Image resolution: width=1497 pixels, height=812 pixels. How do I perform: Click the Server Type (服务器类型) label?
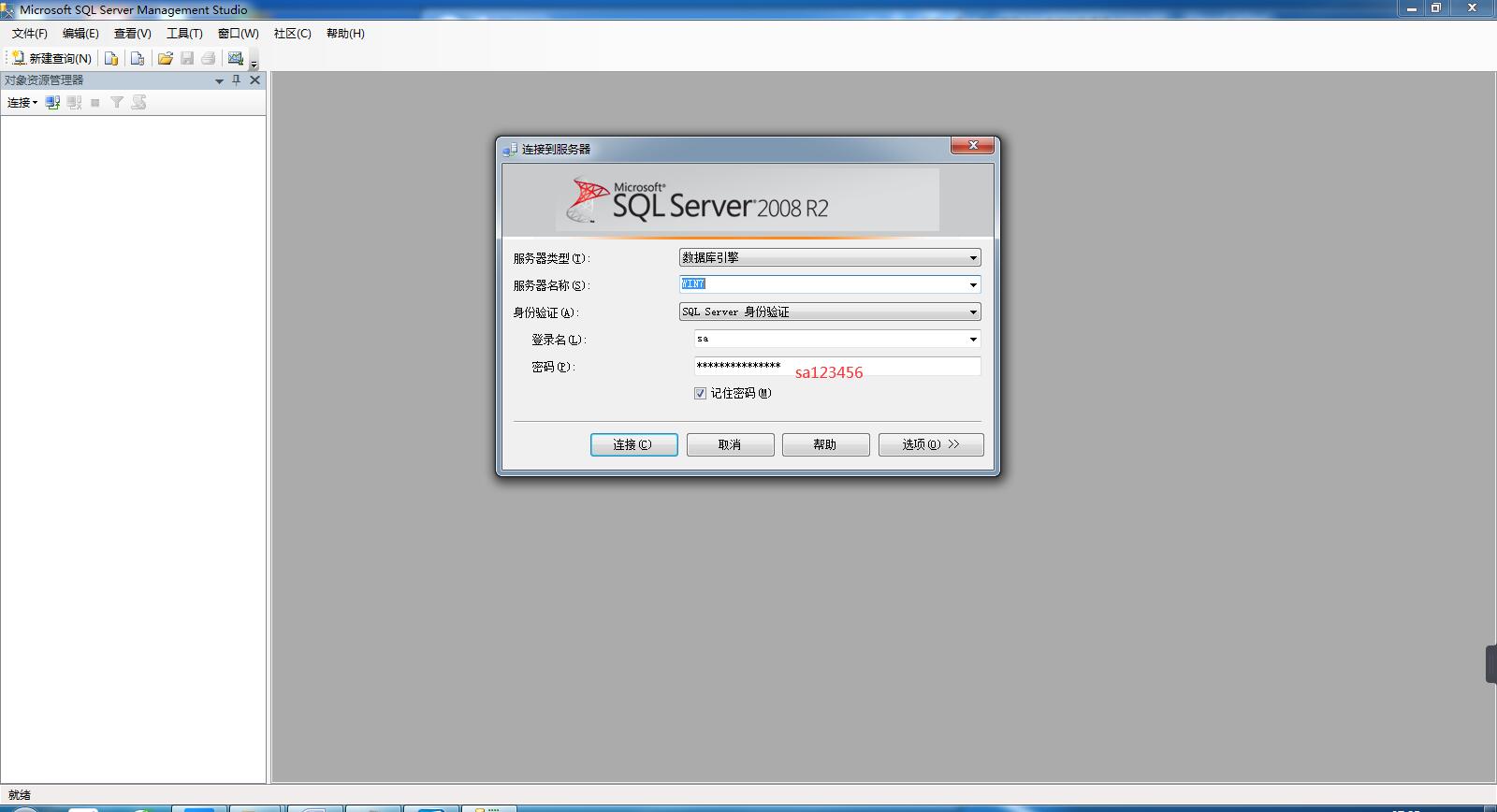pyautogui.click(x=551, y=258)
